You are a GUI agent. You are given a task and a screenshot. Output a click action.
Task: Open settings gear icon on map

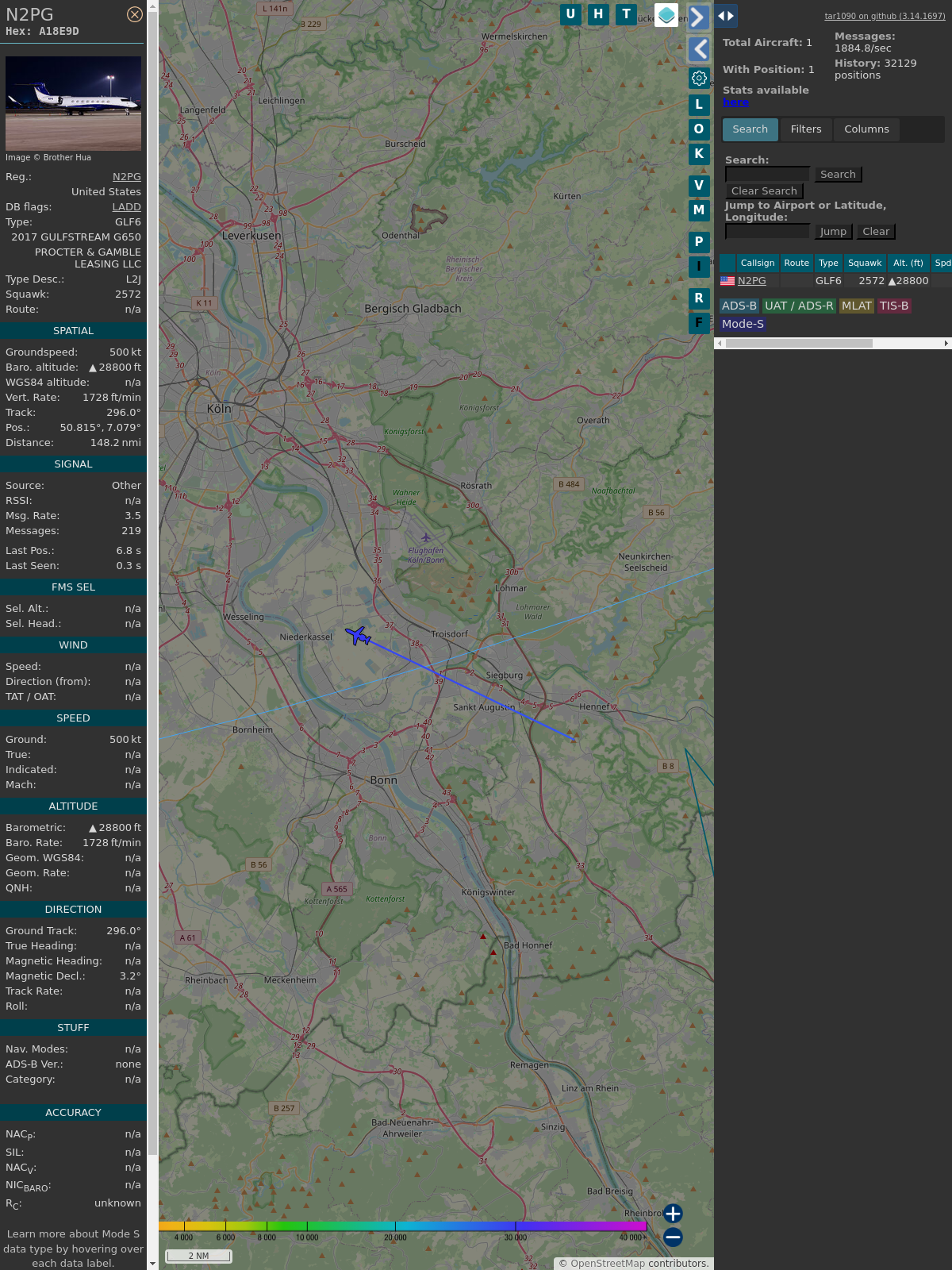pos(699,78)
